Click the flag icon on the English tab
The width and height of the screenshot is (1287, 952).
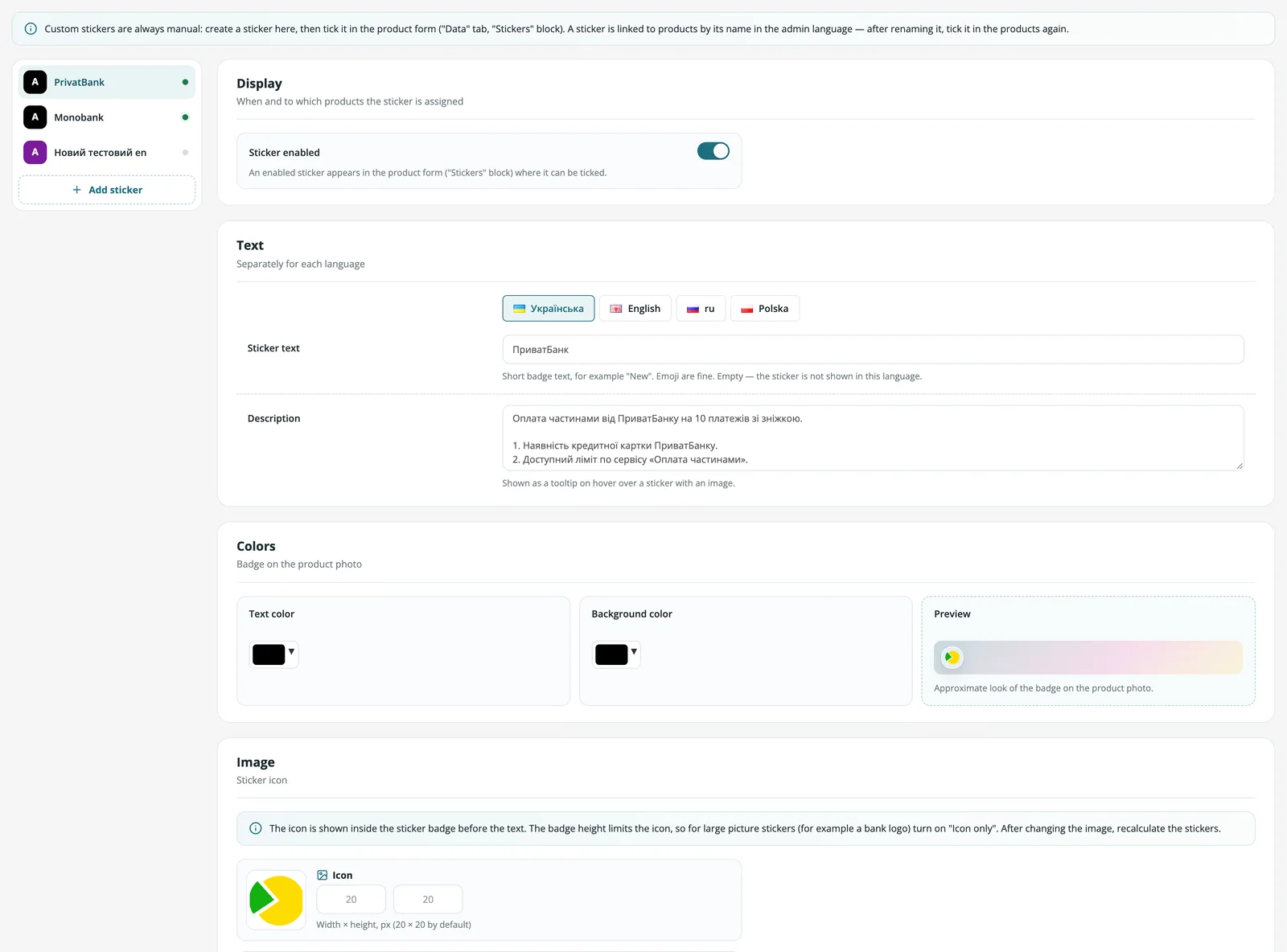pos(616,309)
